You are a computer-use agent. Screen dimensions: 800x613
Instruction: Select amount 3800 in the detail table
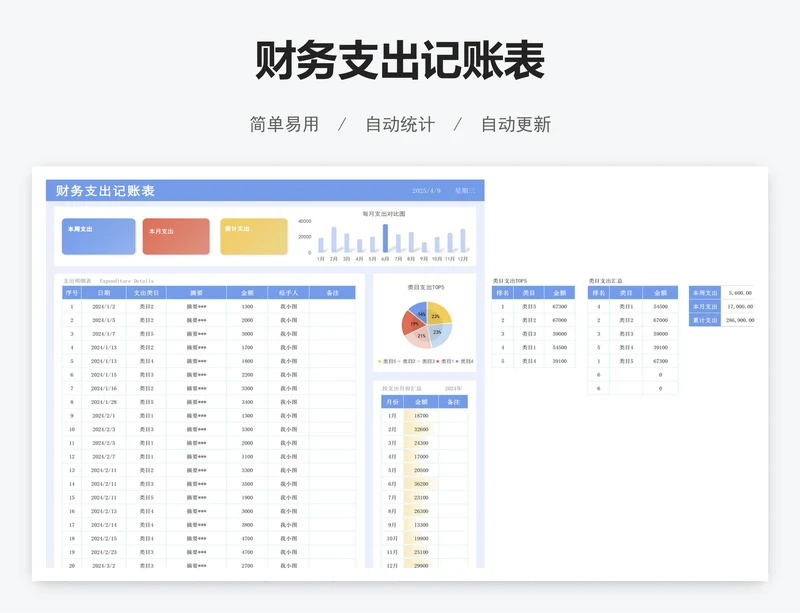[247, 525]
